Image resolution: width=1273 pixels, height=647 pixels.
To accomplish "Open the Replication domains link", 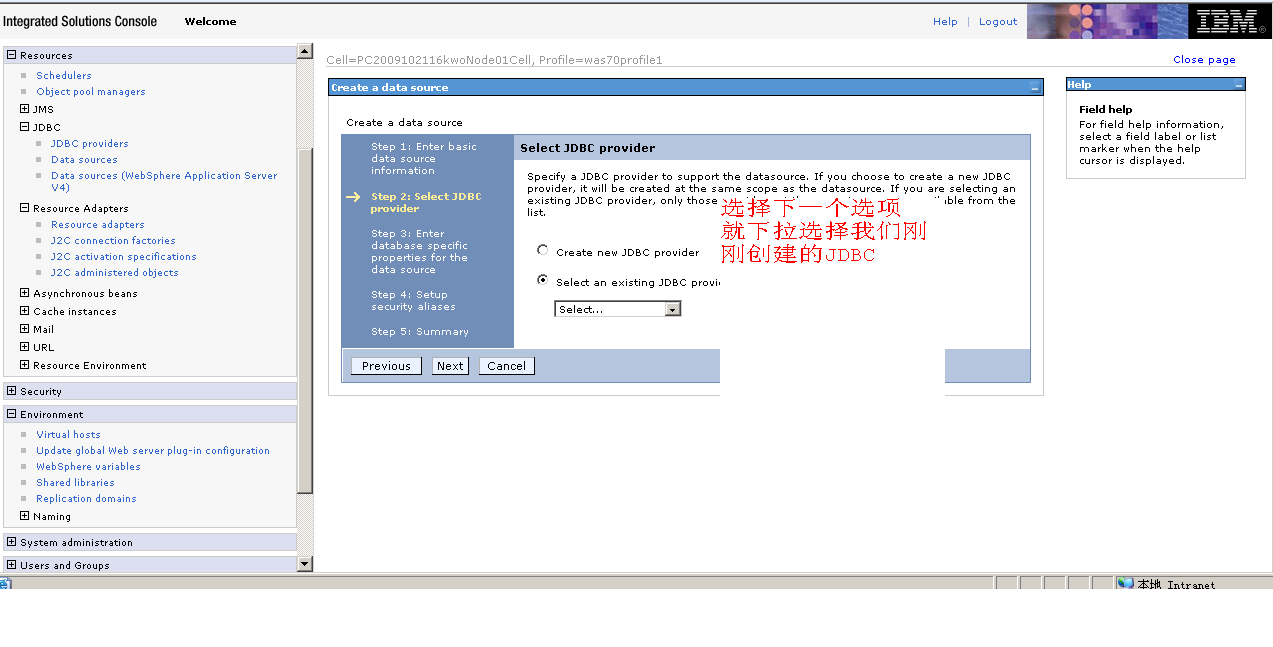I will [x=86, y=499].
